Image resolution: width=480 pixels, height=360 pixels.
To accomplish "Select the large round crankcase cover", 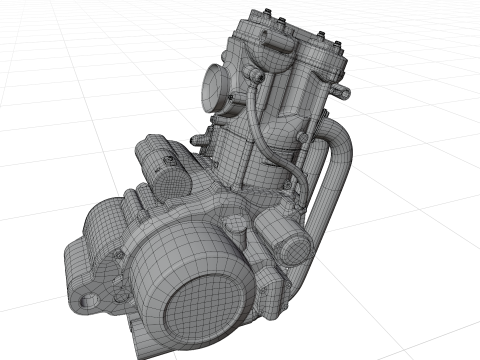I will pyautogui.click(x=193, y=283).
